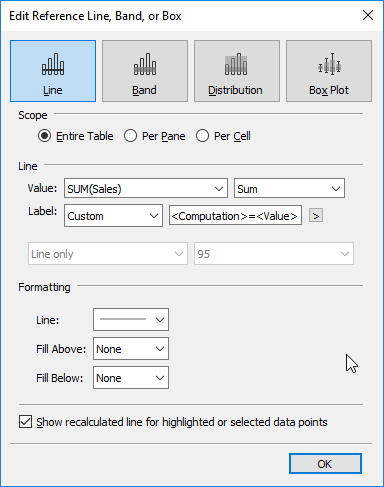Edit the custom label text field
The width and height of the screenshot is (384, 487).
click(x=235, y=215)
